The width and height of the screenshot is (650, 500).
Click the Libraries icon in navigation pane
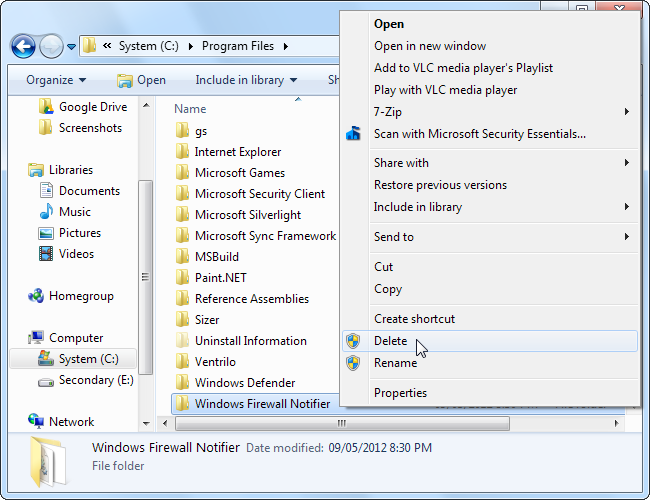[x=36, y=170]
